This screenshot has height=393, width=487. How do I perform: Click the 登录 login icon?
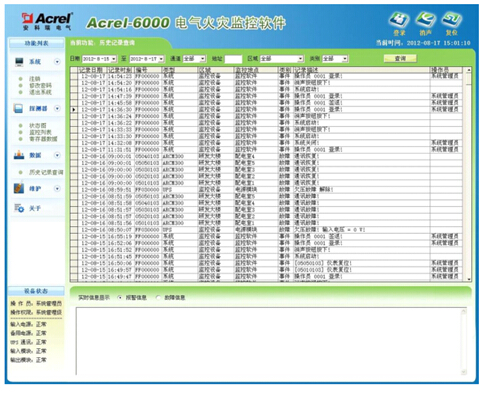[x=399, y=20]
